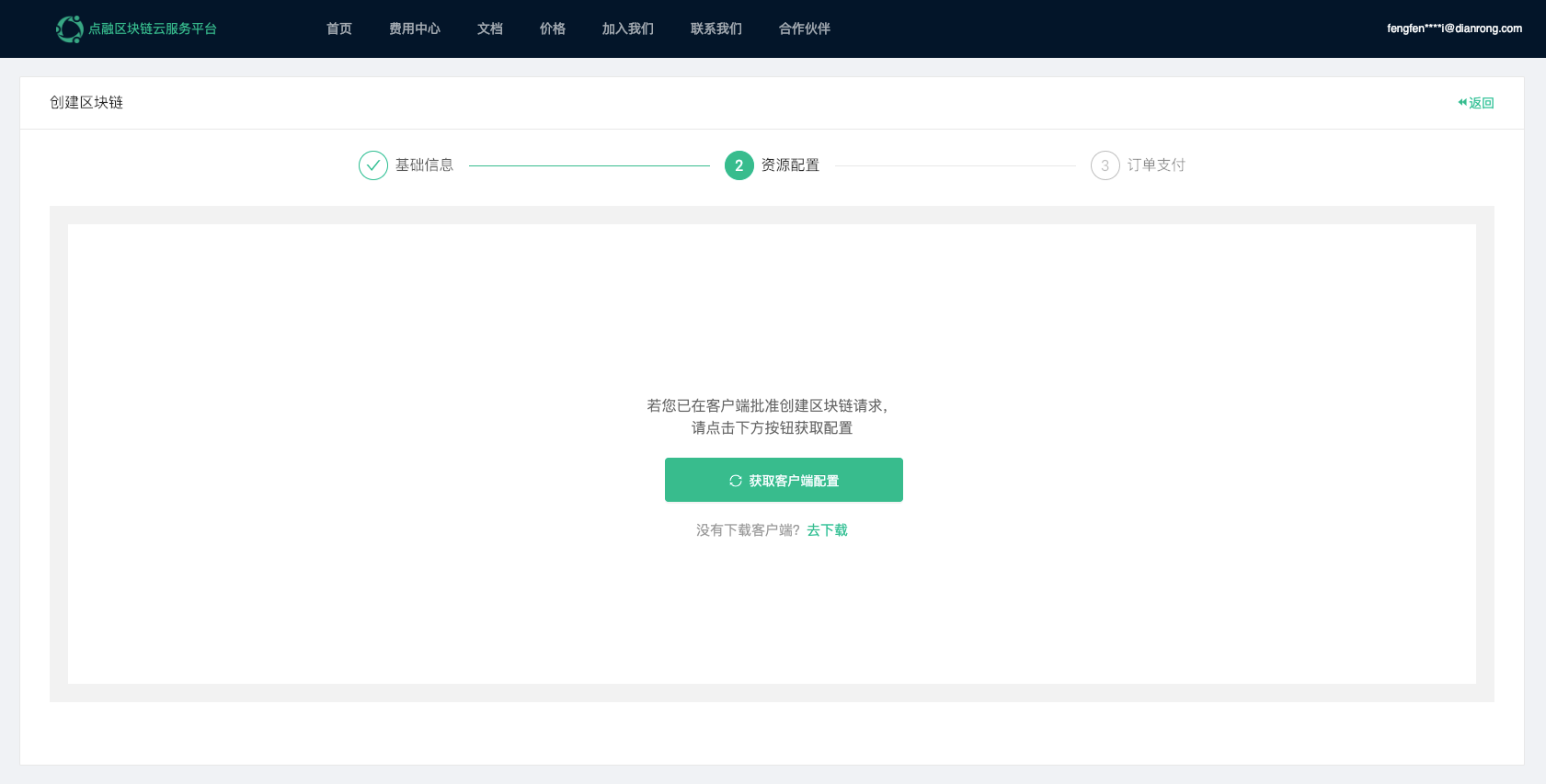
Task: Click the 获取客户端配置 button
Action: tap(784, 480)
